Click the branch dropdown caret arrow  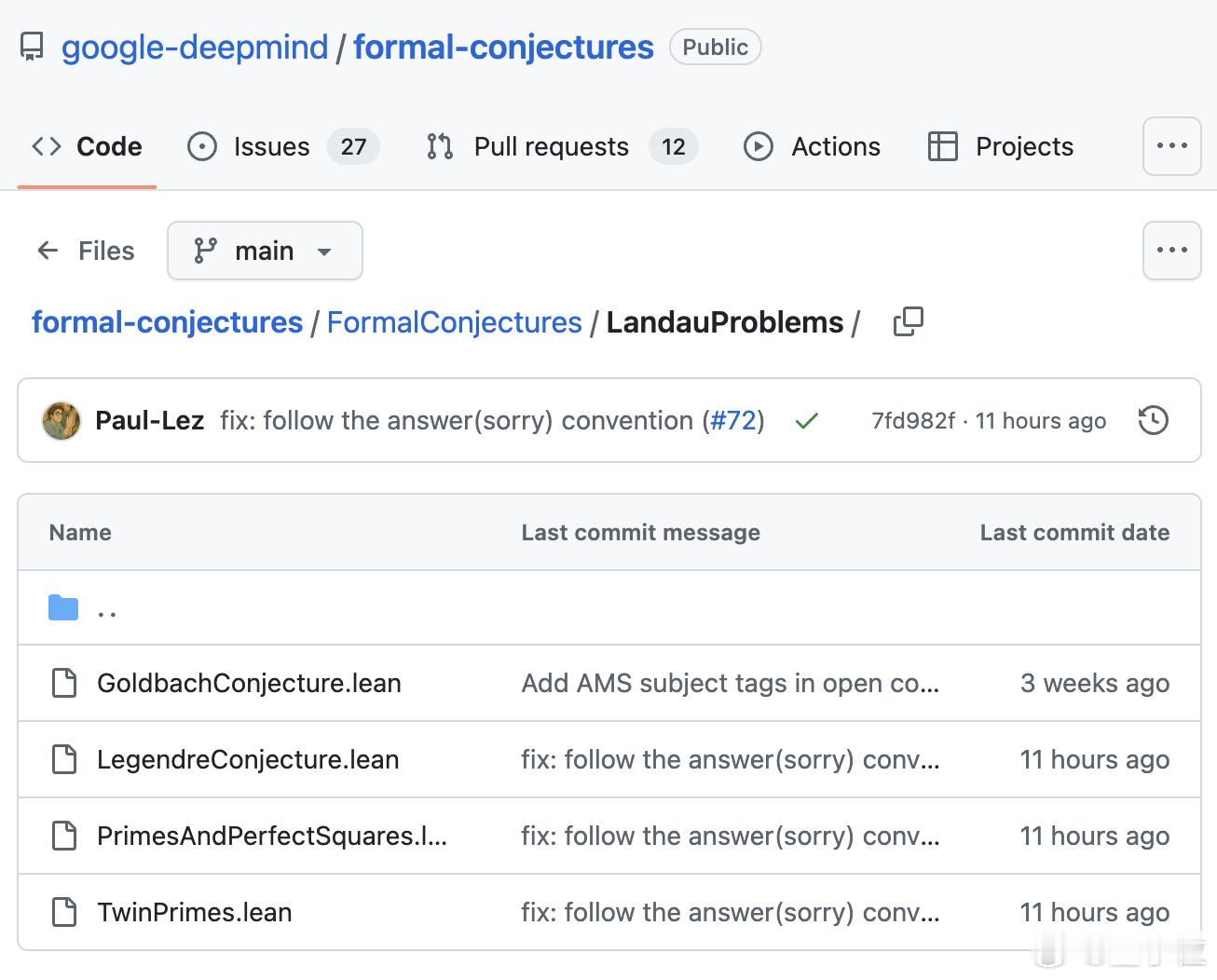pos(324,252)
